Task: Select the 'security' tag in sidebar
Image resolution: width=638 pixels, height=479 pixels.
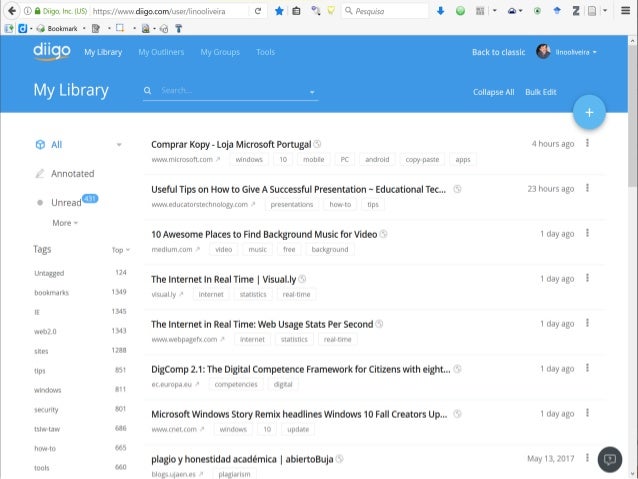Action: [x=46, y=410]
